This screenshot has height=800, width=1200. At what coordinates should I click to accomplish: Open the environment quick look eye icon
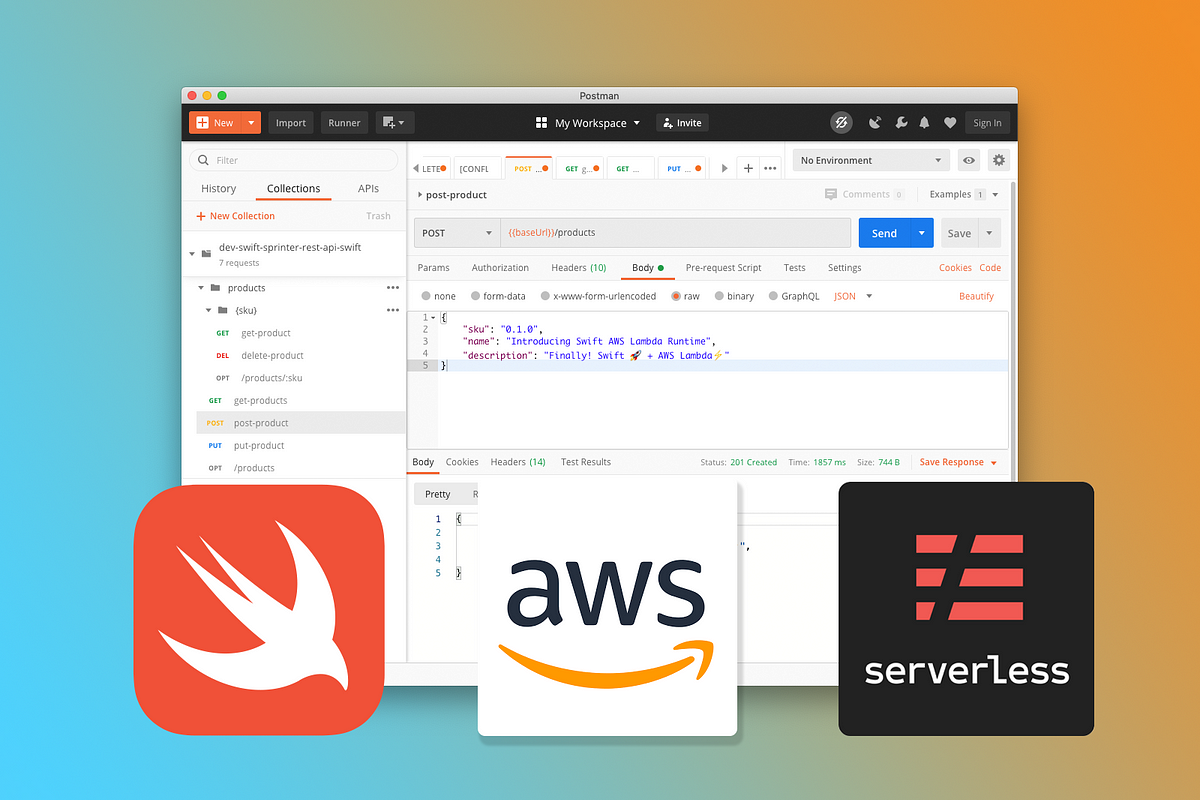[x=968, y=160]
